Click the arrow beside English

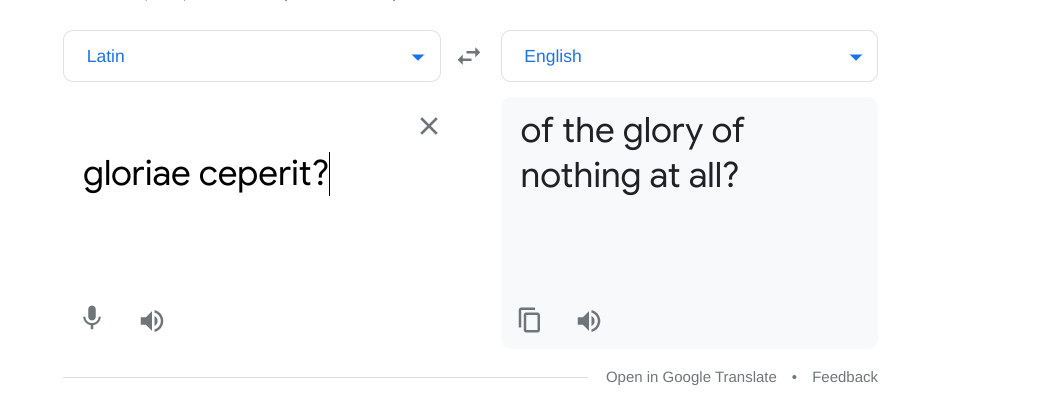tap(855, 57)
